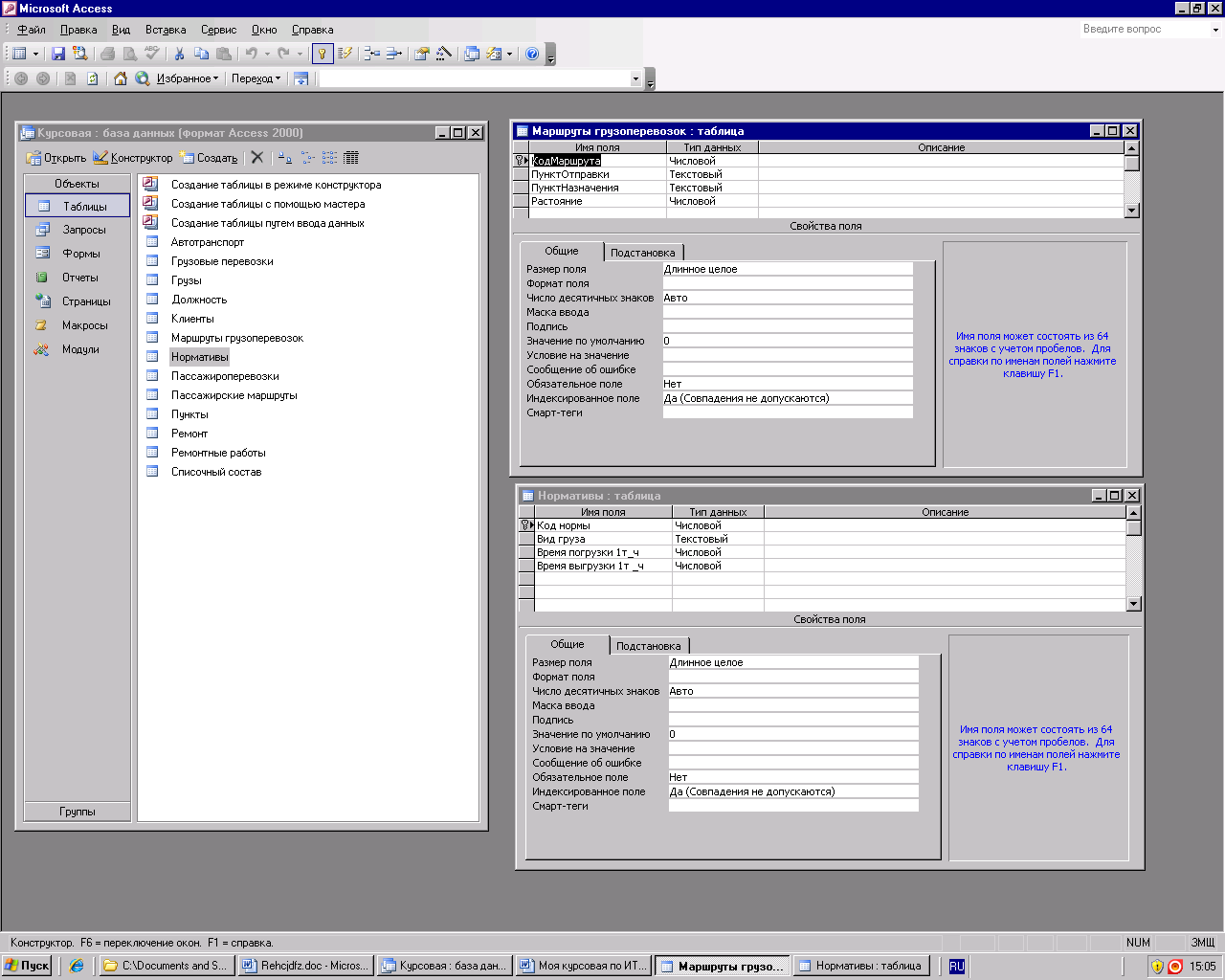The height and width of the screenshot is (980, 1225).
Task: Switch the database window to Details view
Action: pyautogui.click(x=351, y=158)
